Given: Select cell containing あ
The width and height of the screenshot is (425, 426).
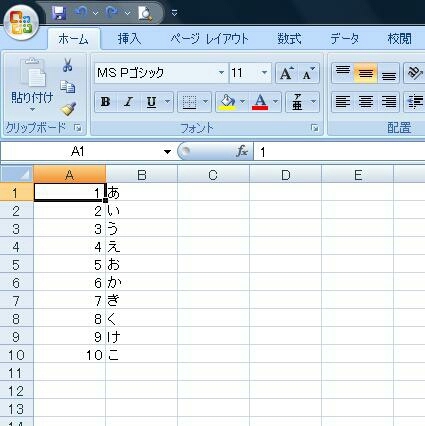Looking at the screenshot, I should pos(142,192).
